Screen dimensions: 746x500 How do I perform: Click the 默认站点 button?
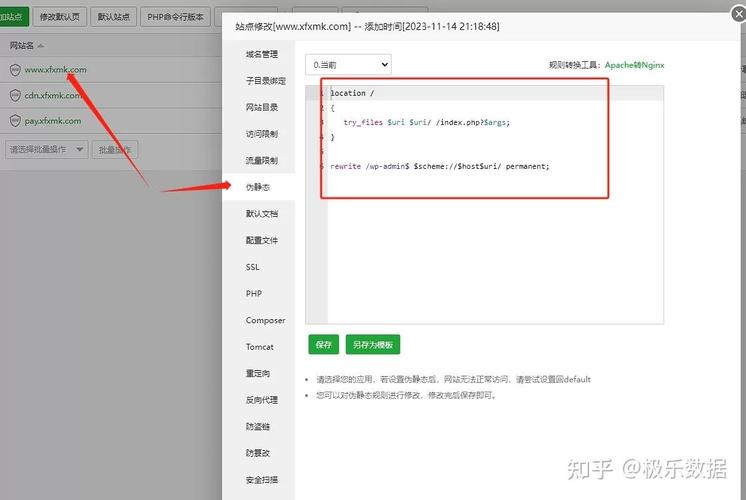pos(113,17)
